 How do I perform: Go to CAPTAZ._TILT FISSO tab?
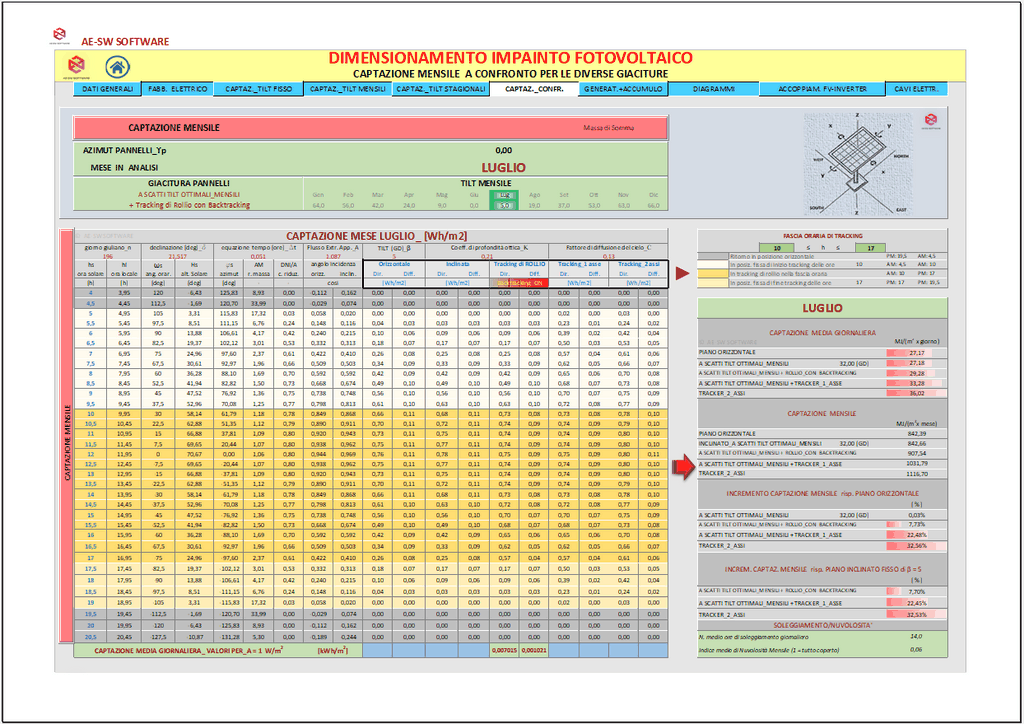(258, 89)
